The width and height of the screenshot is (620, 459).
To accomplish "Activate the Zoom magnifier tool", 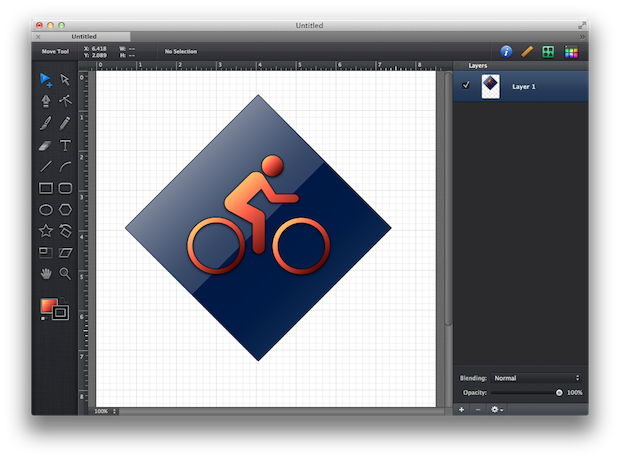I will [x=65, y=274].
